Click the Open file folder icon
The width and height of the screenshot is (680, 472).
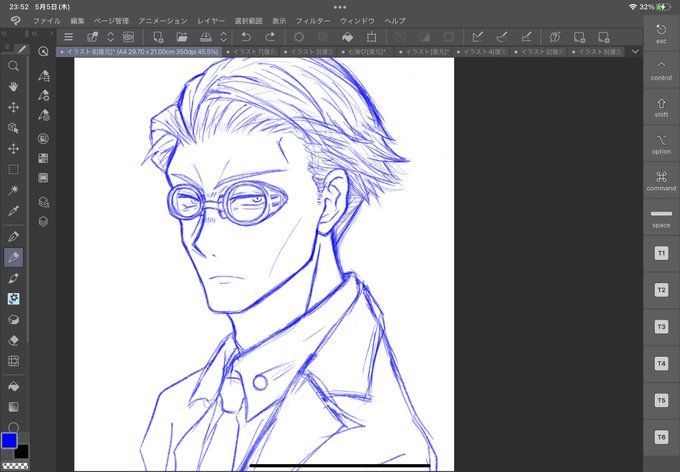(x=182, y=37)
